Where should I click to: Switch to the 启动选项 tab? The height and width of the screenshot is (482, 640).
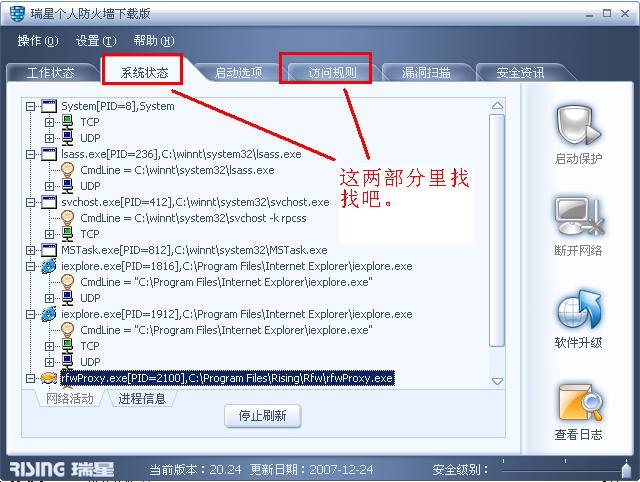click(x=238, y=73)
